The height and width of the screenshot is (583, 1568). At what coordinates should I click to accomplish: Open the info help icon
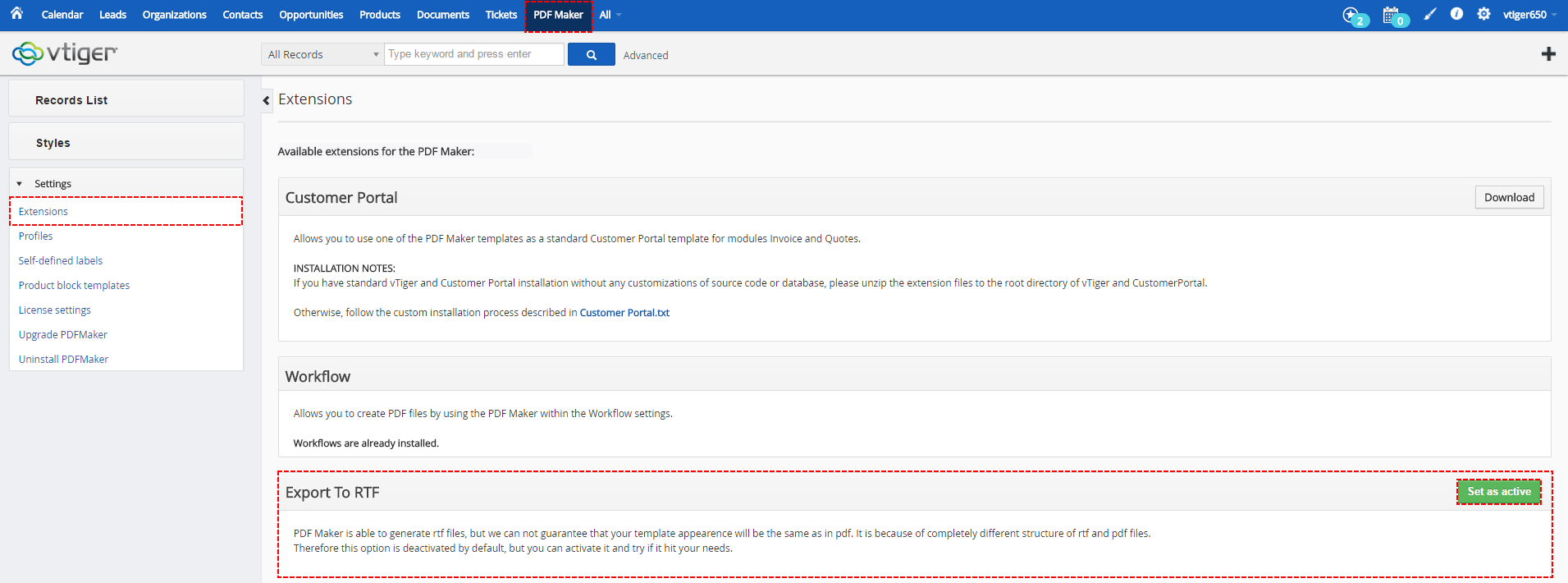pos(1456,14)
